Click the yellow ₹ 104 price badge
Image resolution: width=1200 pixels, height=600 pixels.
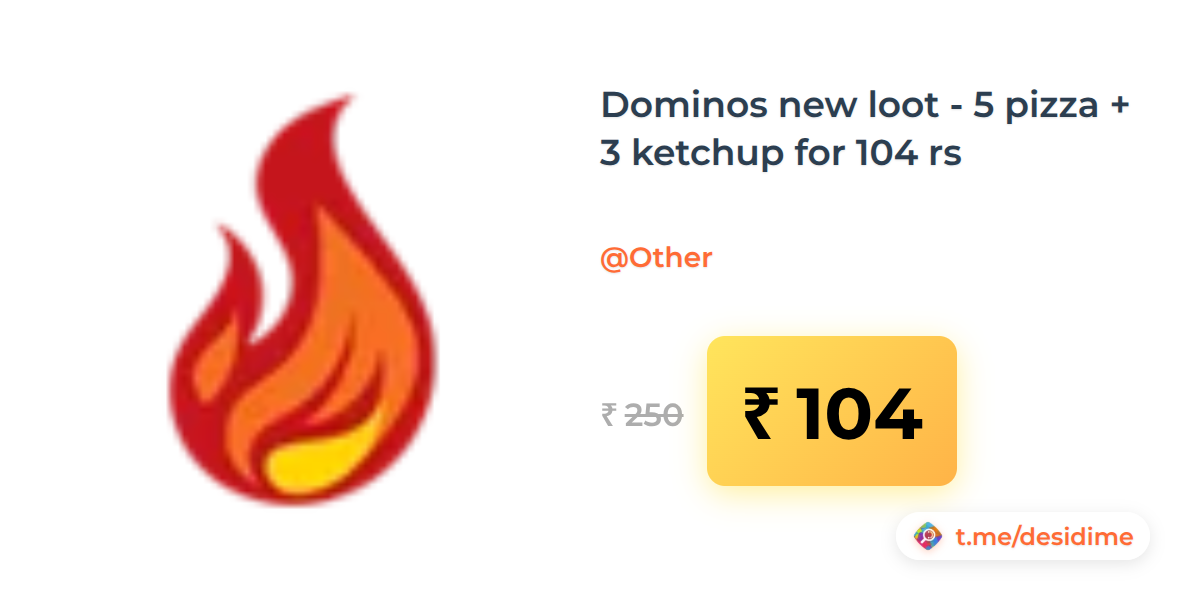pos(832,411)
